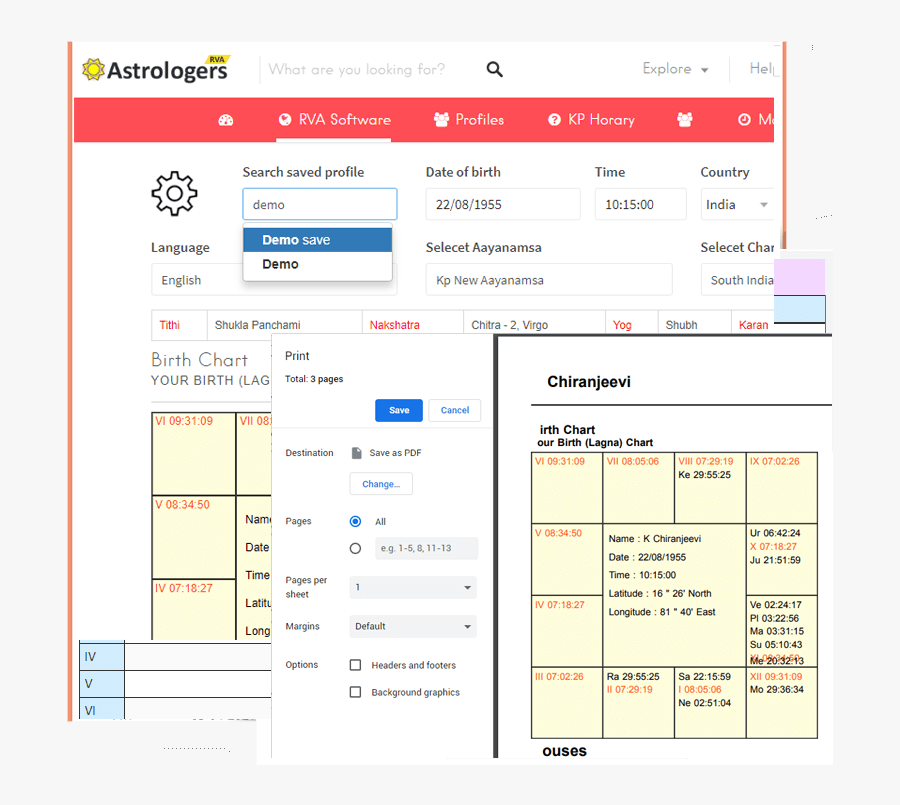Switch to the KP Horary tab
The image size is (900, 805).
pyautogui.click(x=591, y=120)
